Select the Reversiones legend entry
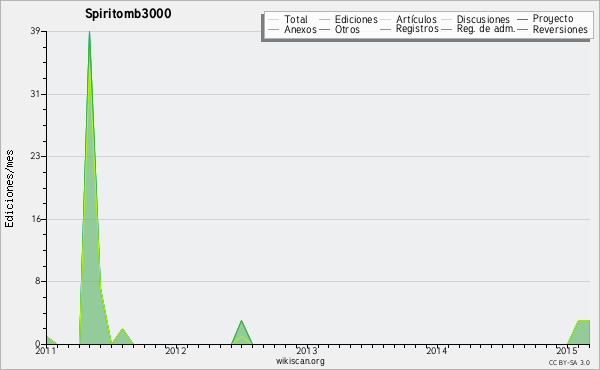The image size is (600, 370). click(560, 29)
